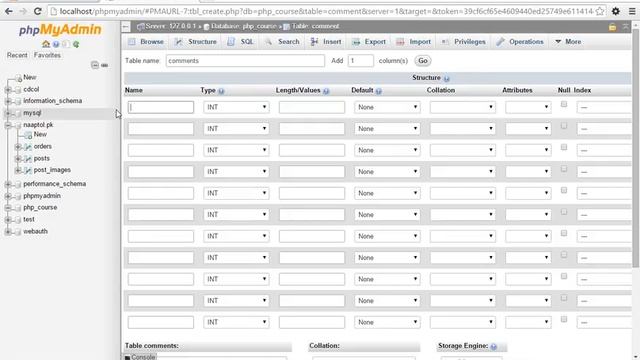
Task: Open the first row's Index dropdown
Action: click(x=604, y=107)
